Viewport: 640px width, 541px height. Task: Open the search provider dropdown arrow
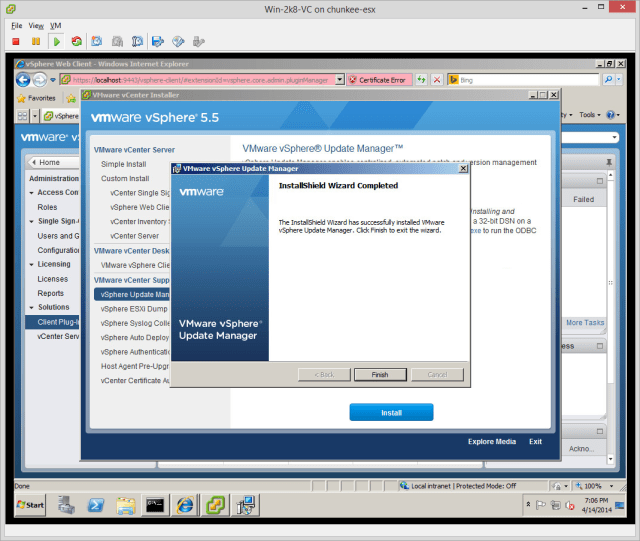pyautogui.click(x=619, y=80)
